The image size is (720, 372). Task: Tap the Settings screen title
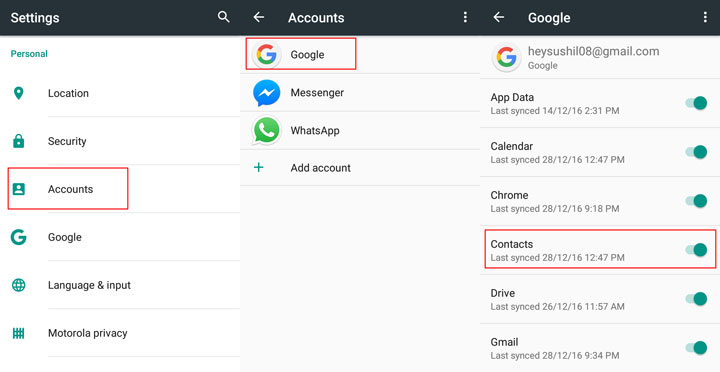(35, 18)
